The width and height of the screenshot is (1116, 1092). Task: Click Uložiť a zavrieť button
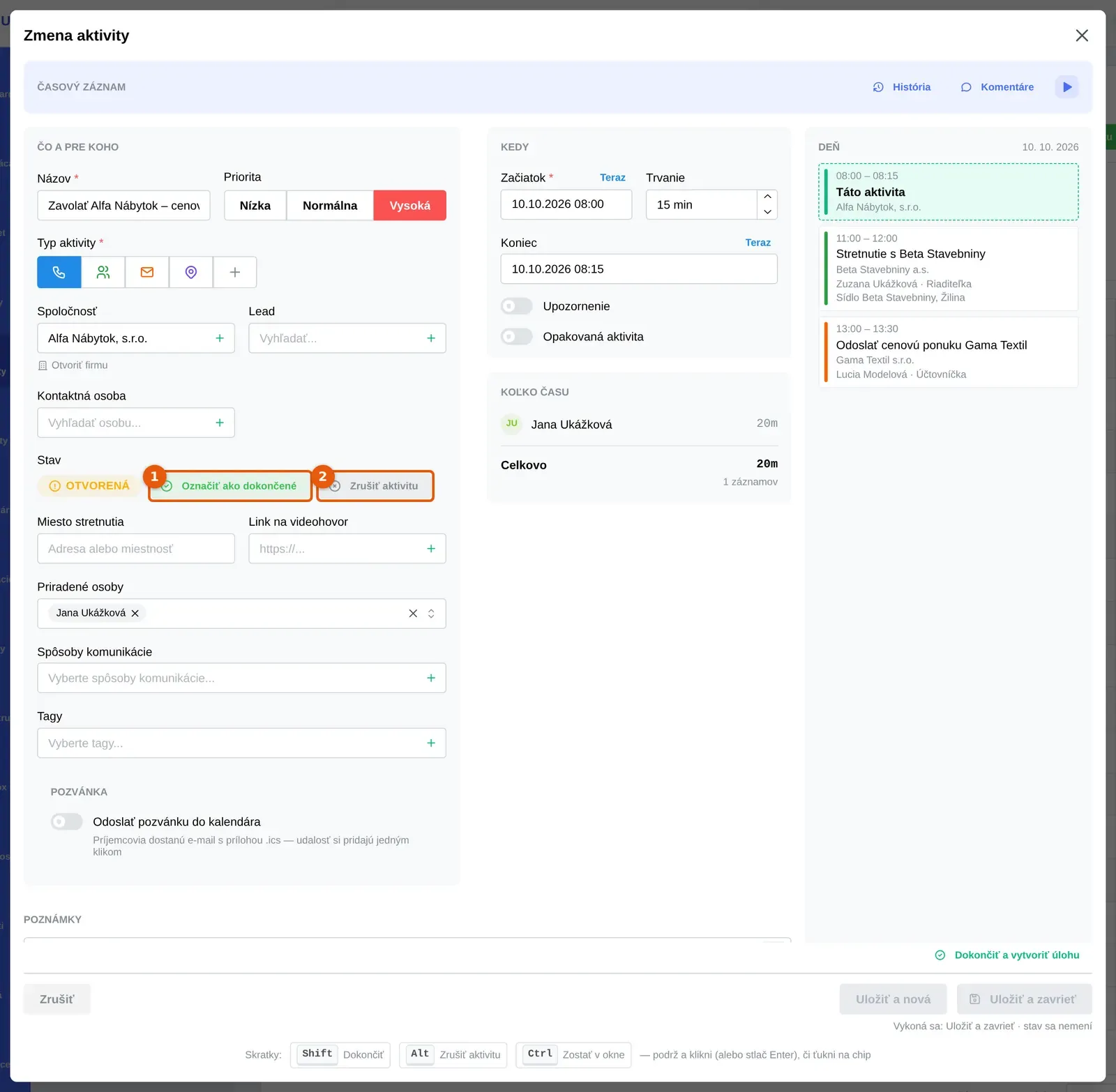[1025, 999]
